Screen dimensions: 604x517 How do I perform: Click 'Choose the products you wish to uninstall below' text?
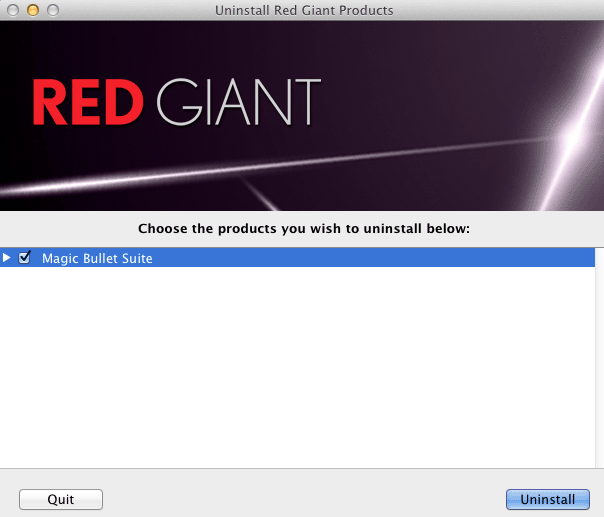tap(304, 228)
